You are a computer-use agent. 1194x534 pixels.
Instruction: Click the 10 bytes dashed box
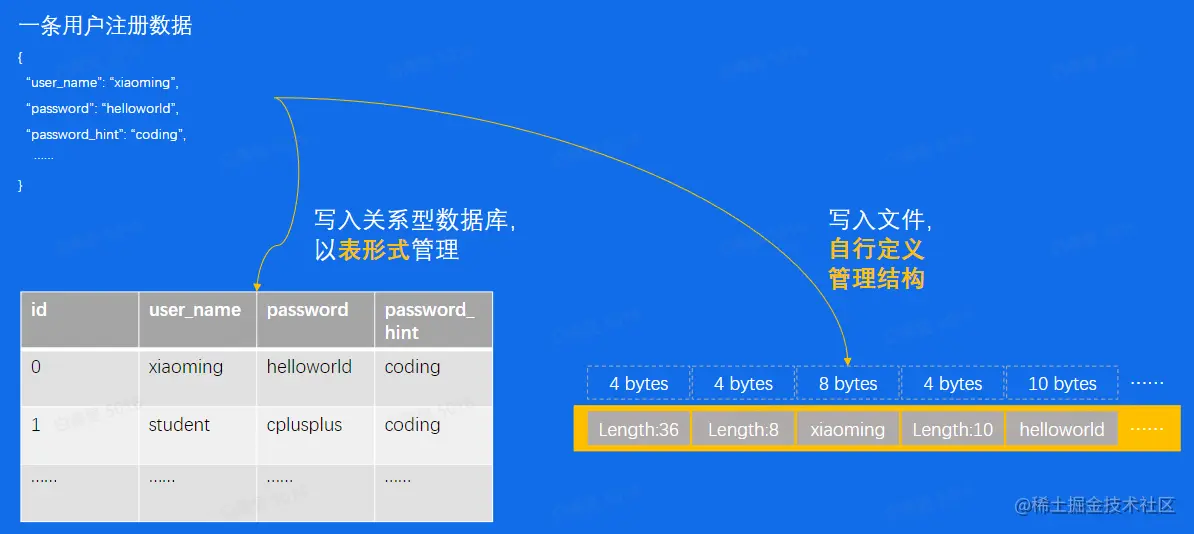(x=1062, y=383)
